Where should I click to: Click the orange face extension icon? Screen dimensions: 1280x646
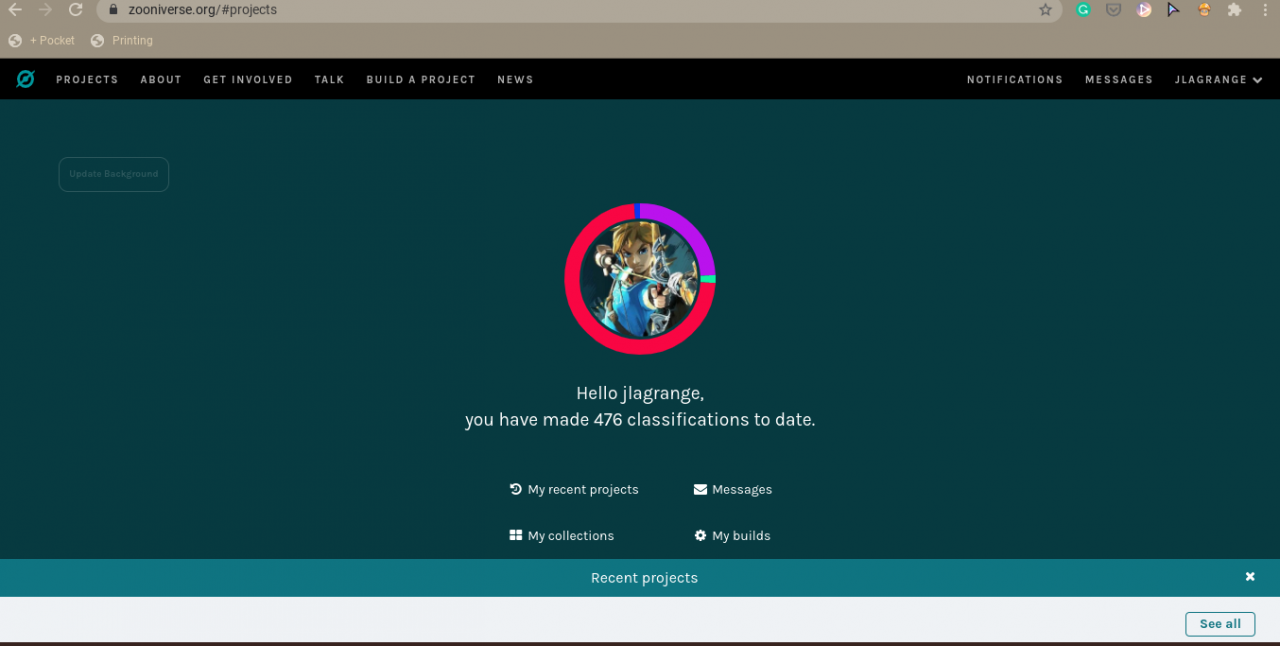(x=1204, y=10)
